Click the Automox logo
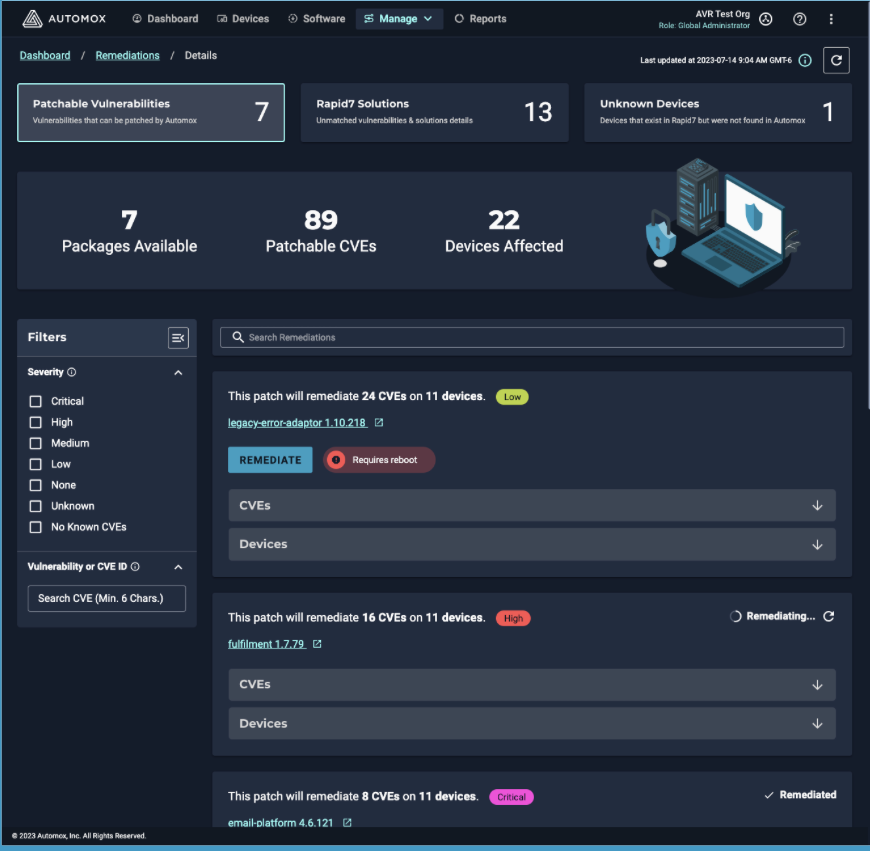The image size is (870, 851). tap(64, 19)
